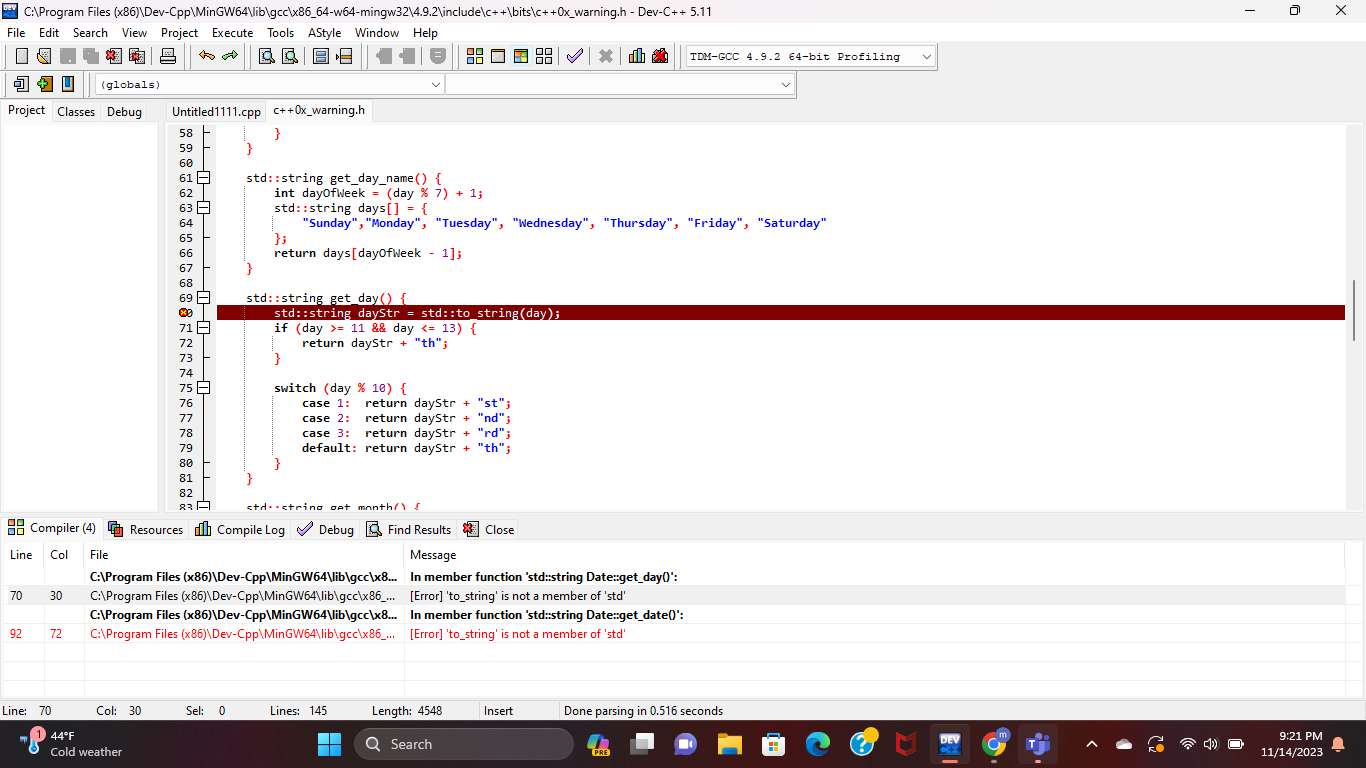1366x768 pixels.
Task: Click the Close file icon with red X
Action: (114, 56)
